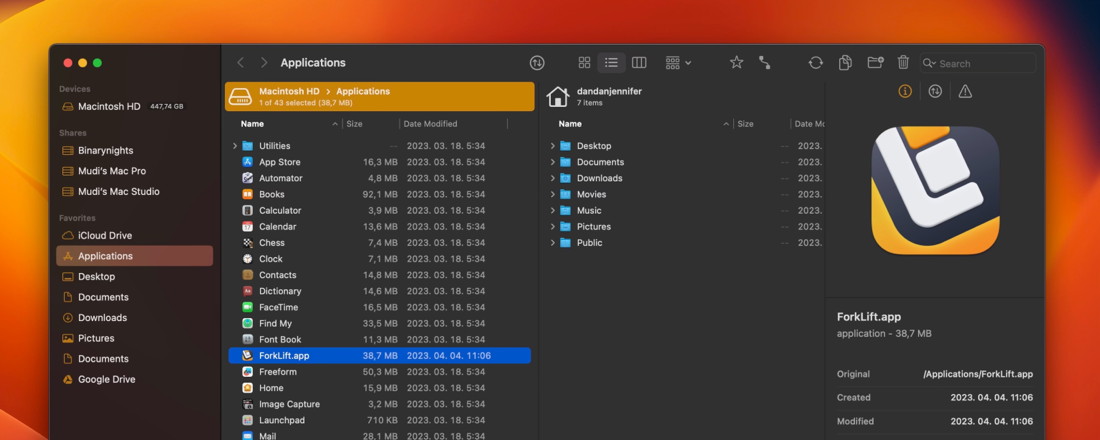This screenshot has width=1100, height=440.
Task: Create a new folder from the toolbar
Action: coord(875,63)
